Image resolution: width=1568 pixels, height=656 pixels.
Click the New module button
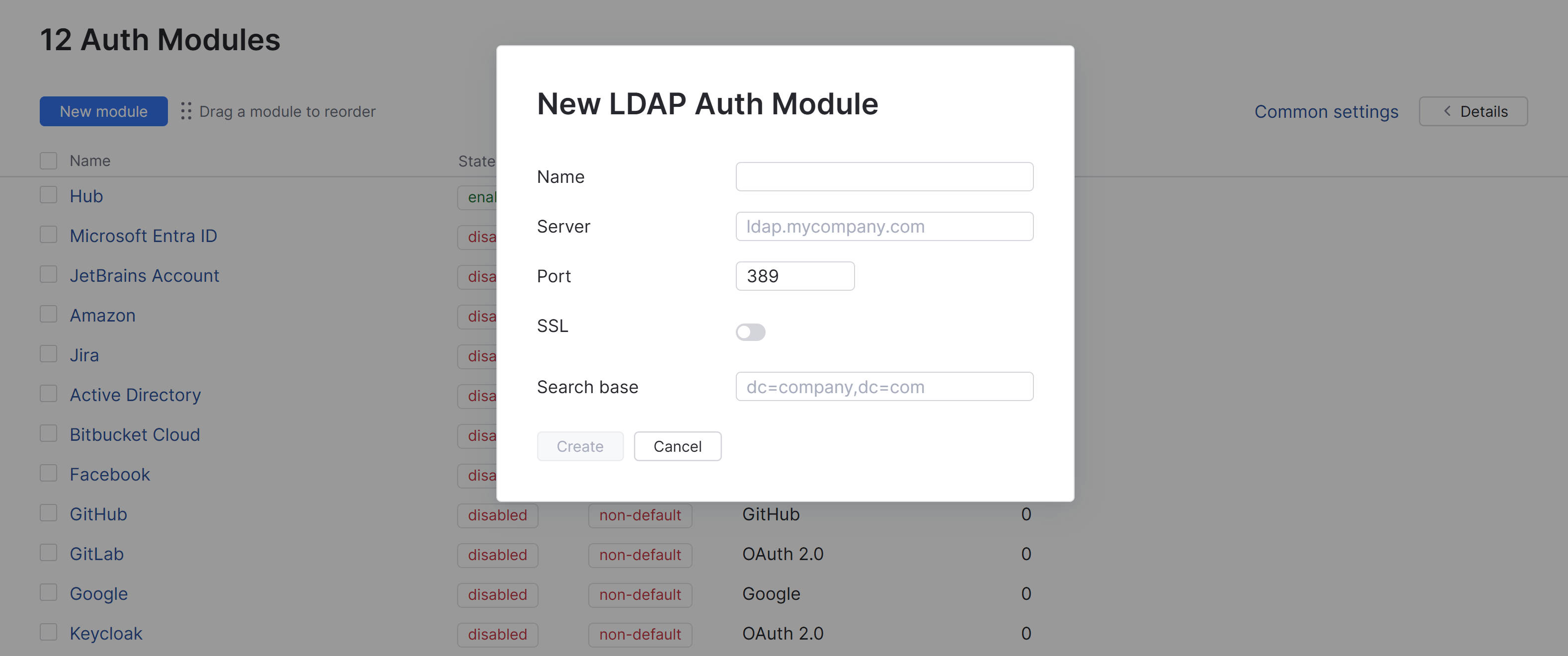[x=103, y=111]
